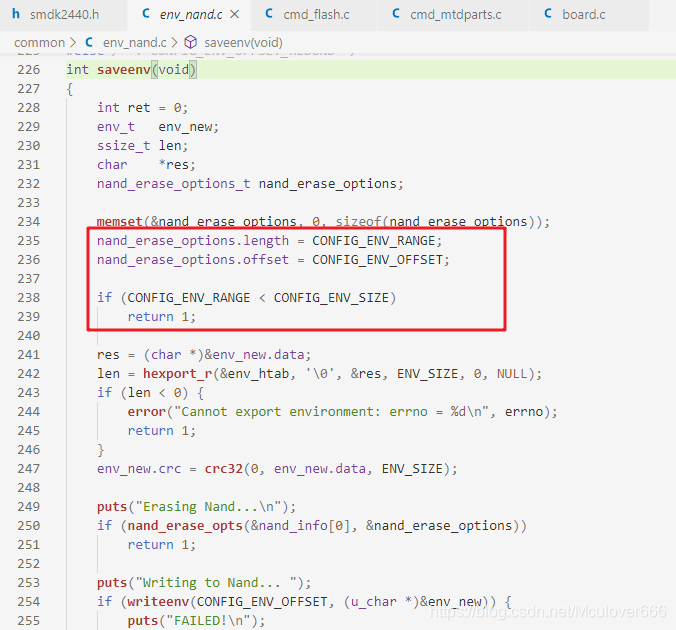Click 'crc32' call on line 247
Viewport: 676px width, 630px height.
point(223,469)
